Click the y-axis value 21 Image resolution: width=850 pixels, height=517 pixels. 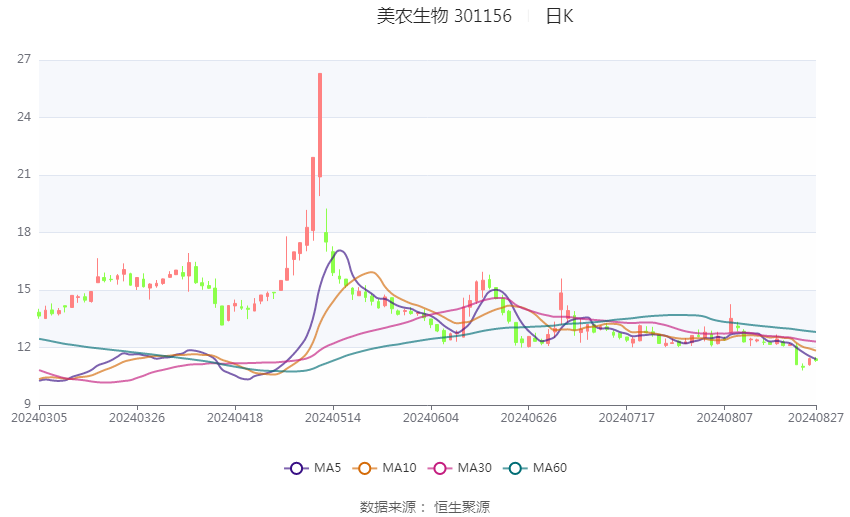pos(24,174)
